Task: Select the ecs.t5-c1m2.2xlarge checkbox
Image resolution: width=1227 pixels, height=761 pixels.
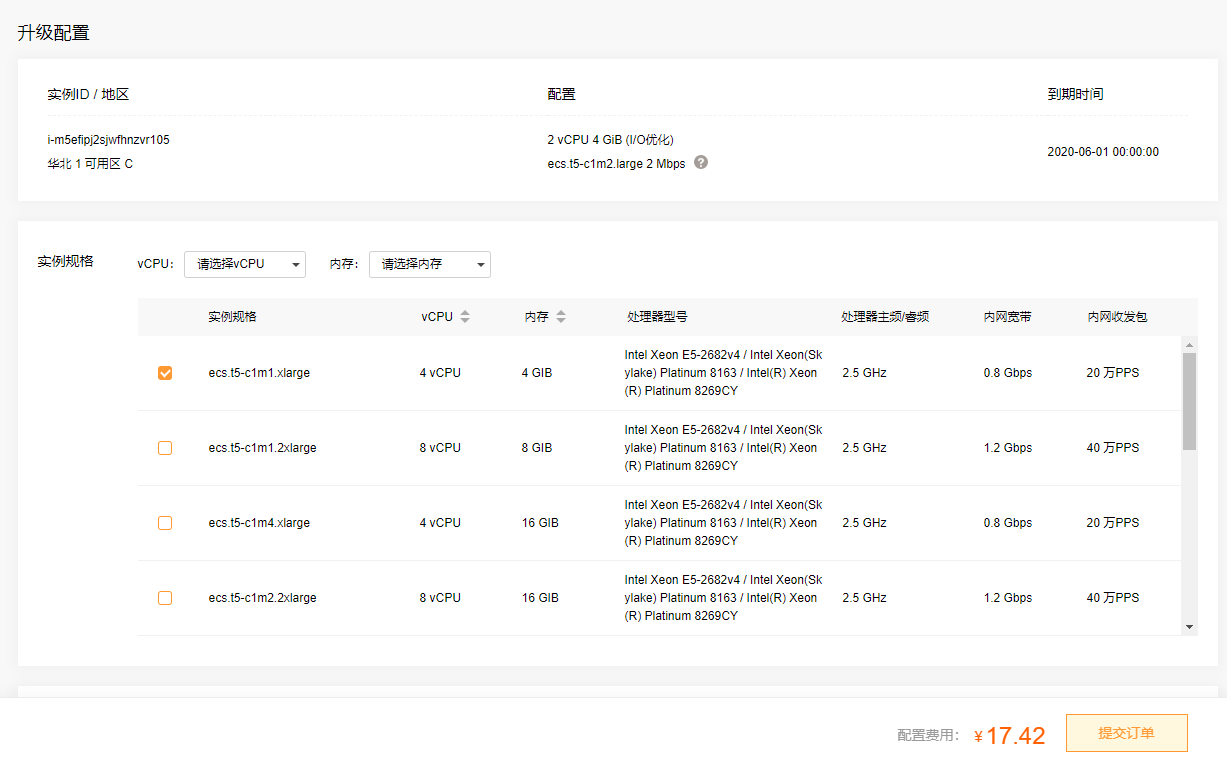Action: point(165,598)
